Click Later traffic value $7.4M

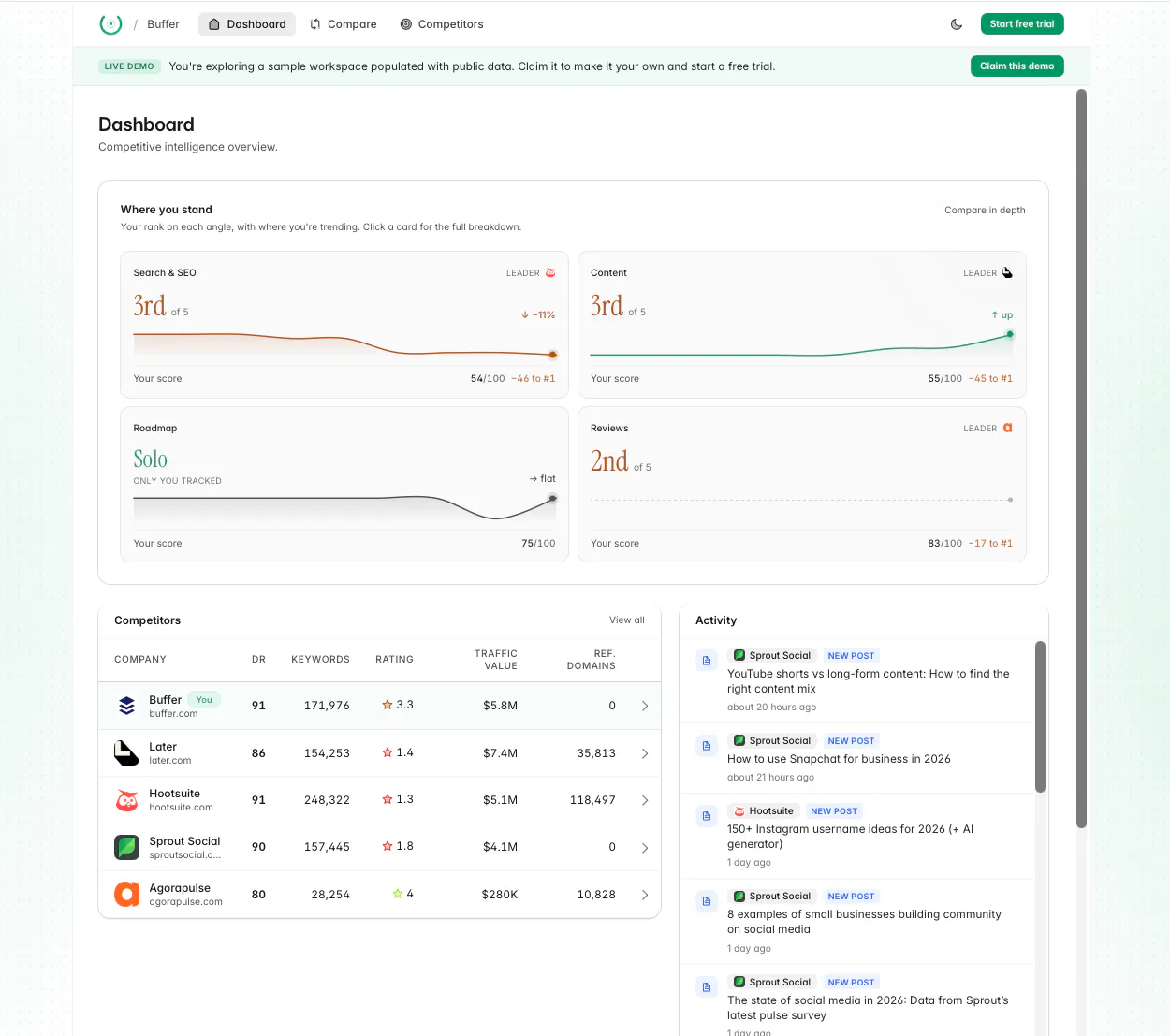point(500,753)
